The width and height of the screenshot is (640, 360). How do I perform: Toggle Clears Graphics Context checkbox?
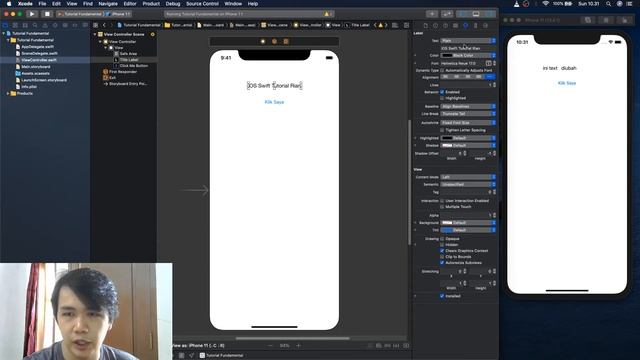click(442, 251)
